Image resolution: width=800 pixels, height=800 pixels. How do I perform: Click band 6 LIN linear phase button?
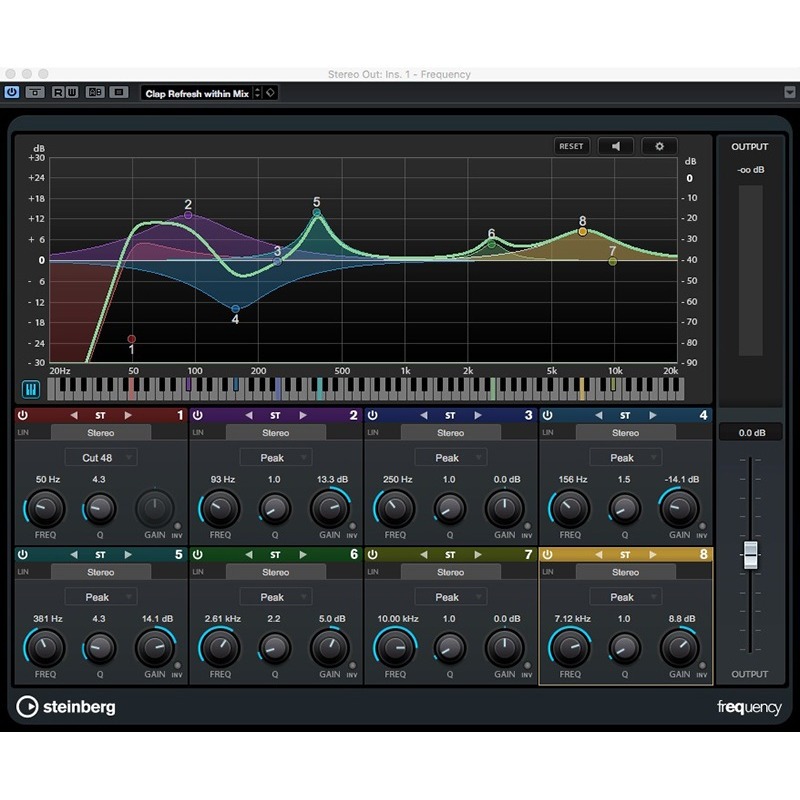198,572
